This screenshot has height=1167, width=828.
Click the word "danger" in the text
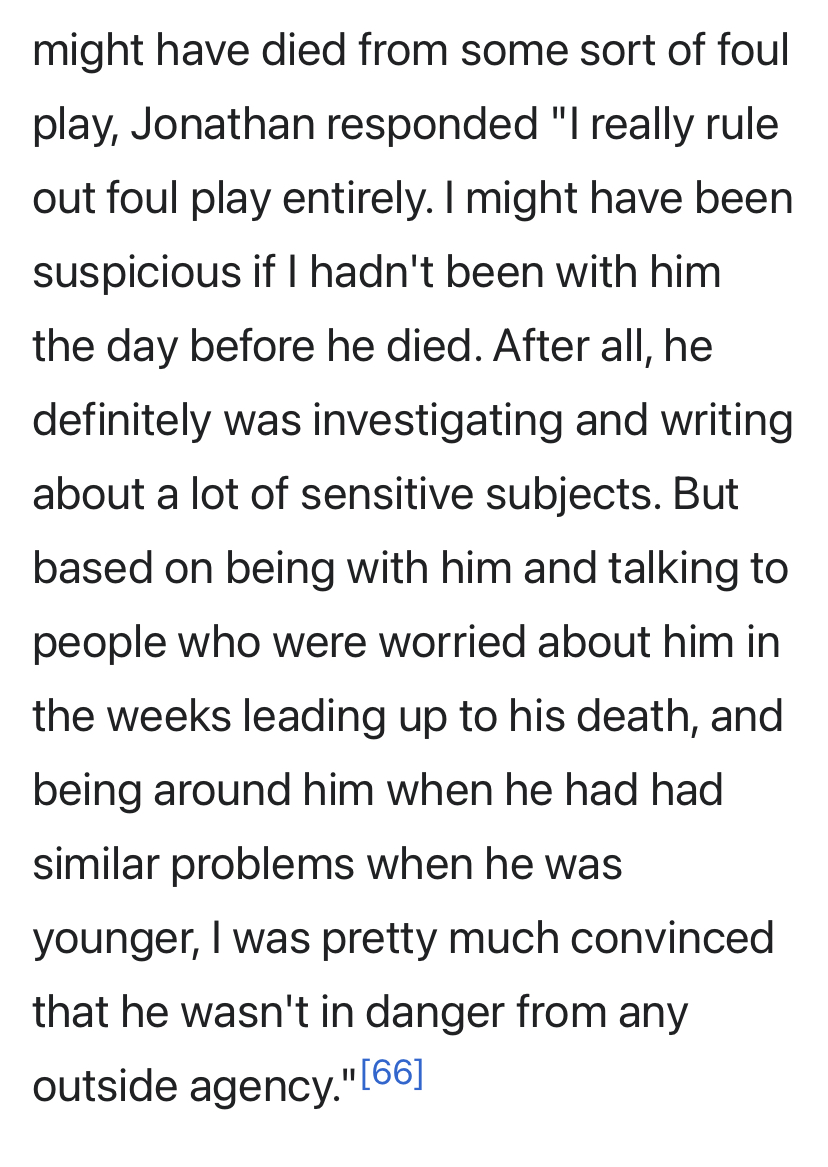[435, 1012]
